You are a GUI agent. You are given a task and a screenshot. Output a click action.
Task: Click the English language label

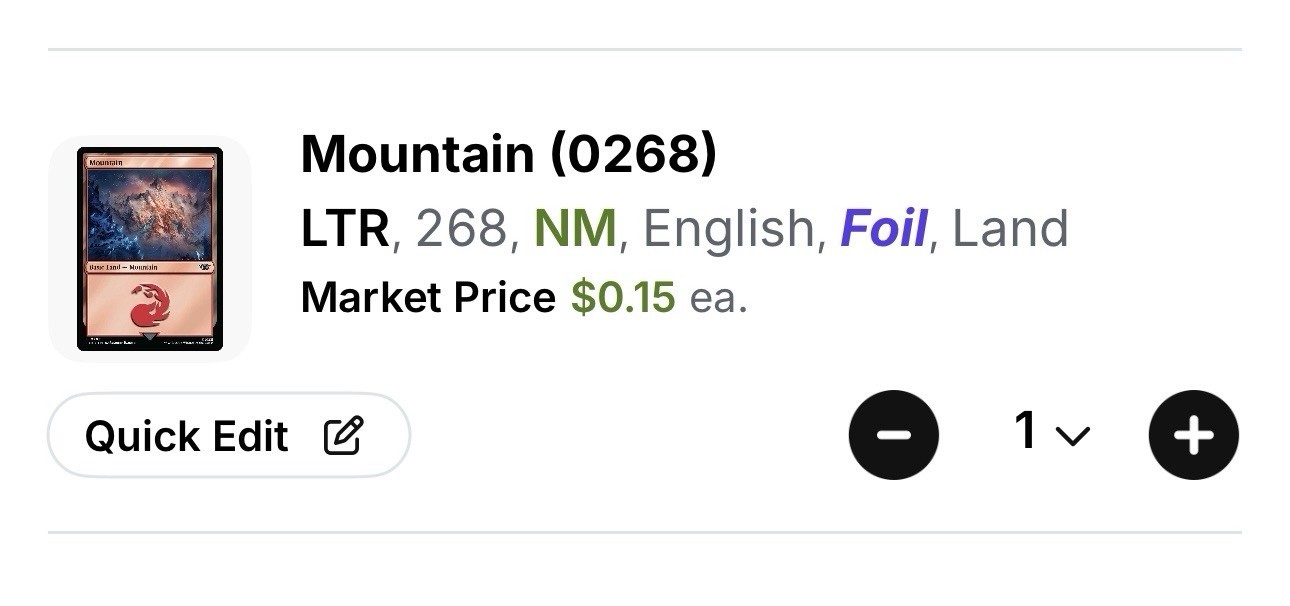[729, 229]
